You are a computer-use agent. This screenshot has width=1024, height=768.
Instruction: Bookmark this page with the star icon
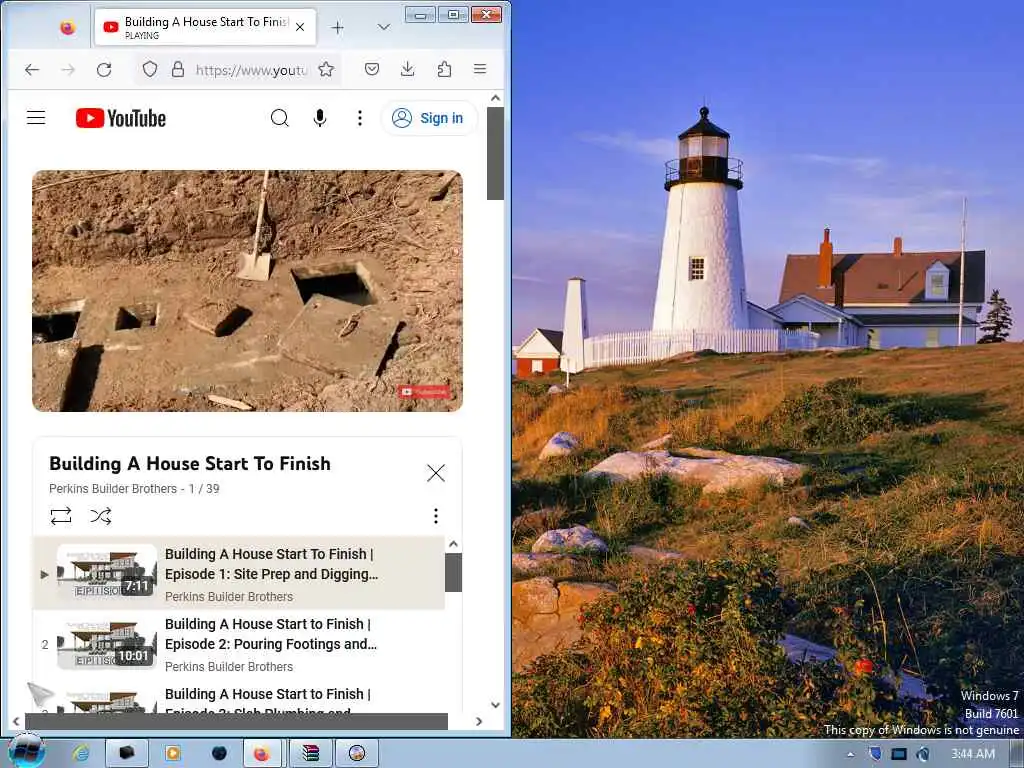click(x=326, y=69)
